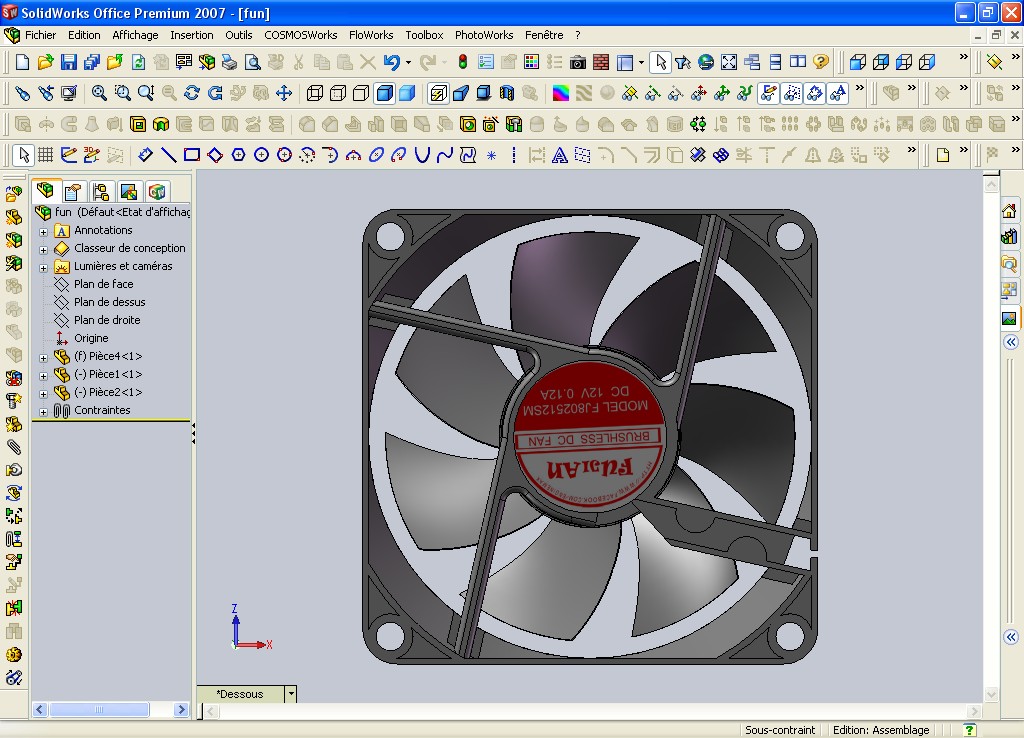Viewport: 1024px width, 738px height.
Task: Click the screen capture camera icon
Action: click(x=577, y=62)
